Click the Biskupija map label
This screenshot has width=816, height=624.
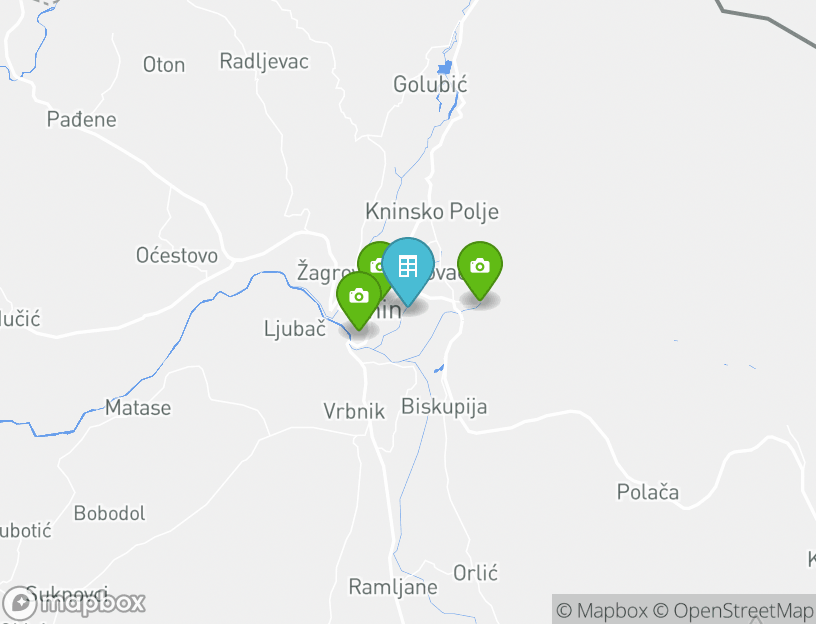click(444, 407)
